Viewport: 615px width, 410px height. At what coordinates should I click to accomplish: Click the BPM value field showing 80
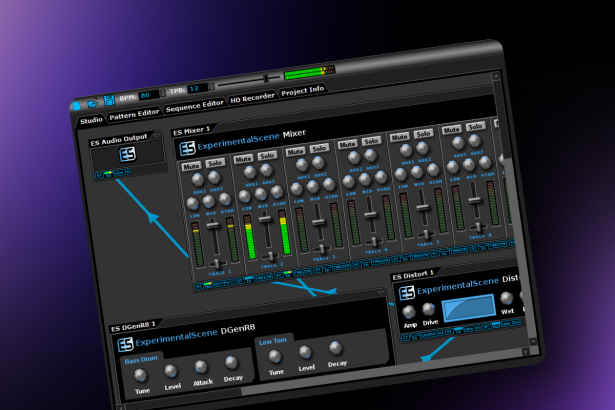pyautogui.click(x=148, y=95)
